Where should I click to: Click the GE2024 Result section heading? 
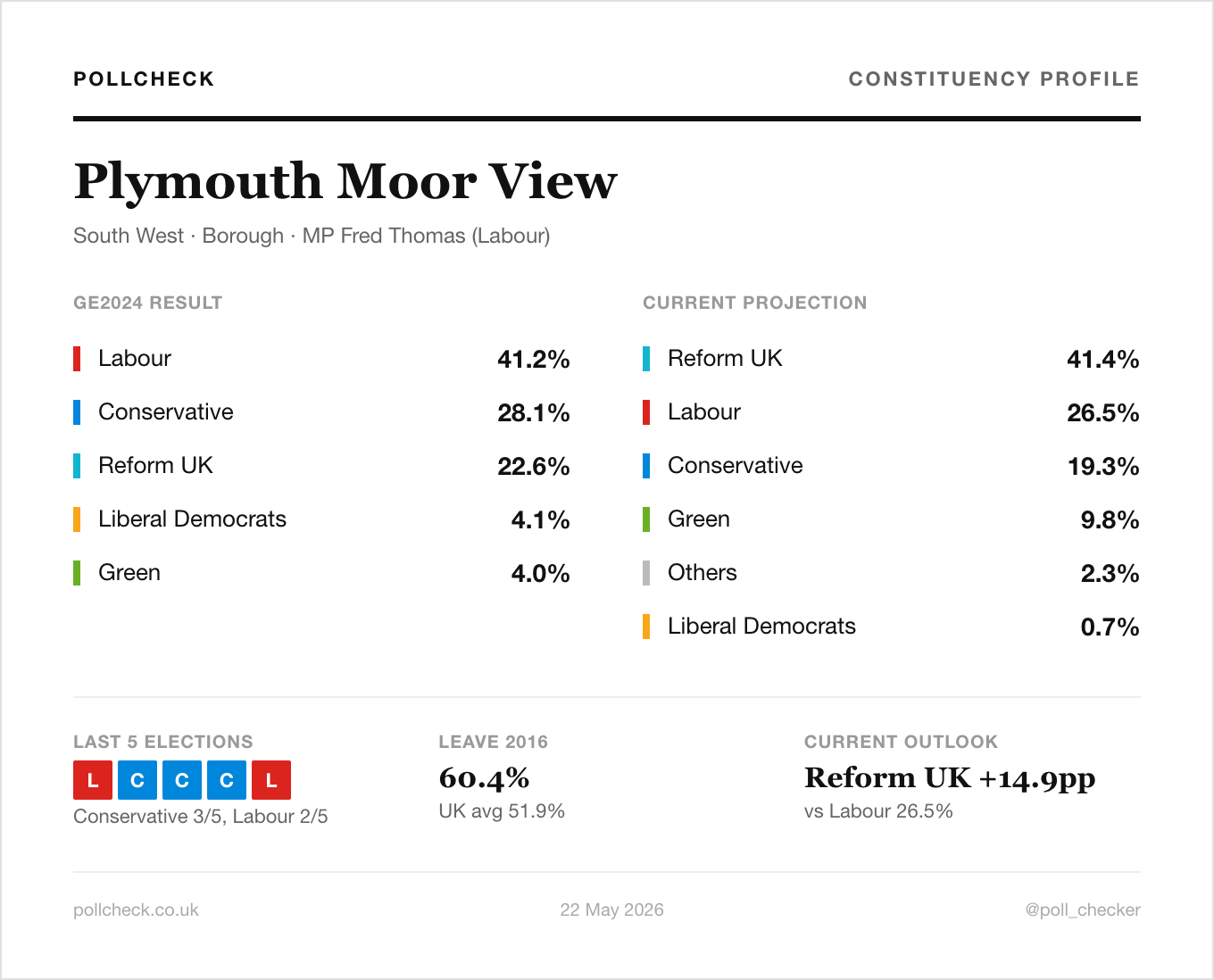point(147,303)
